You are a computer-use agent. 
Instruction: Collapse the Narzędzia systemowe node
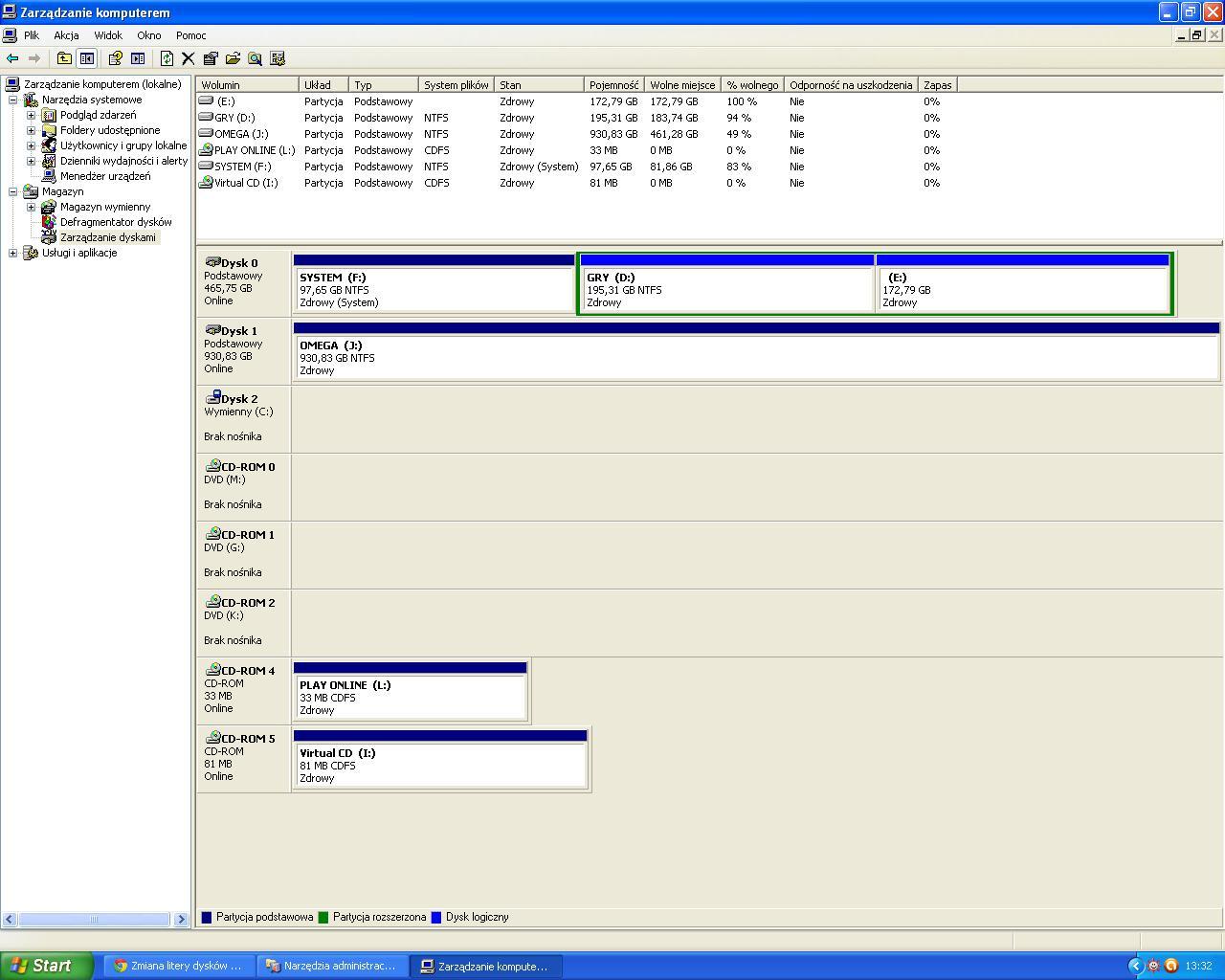(12, 100)
